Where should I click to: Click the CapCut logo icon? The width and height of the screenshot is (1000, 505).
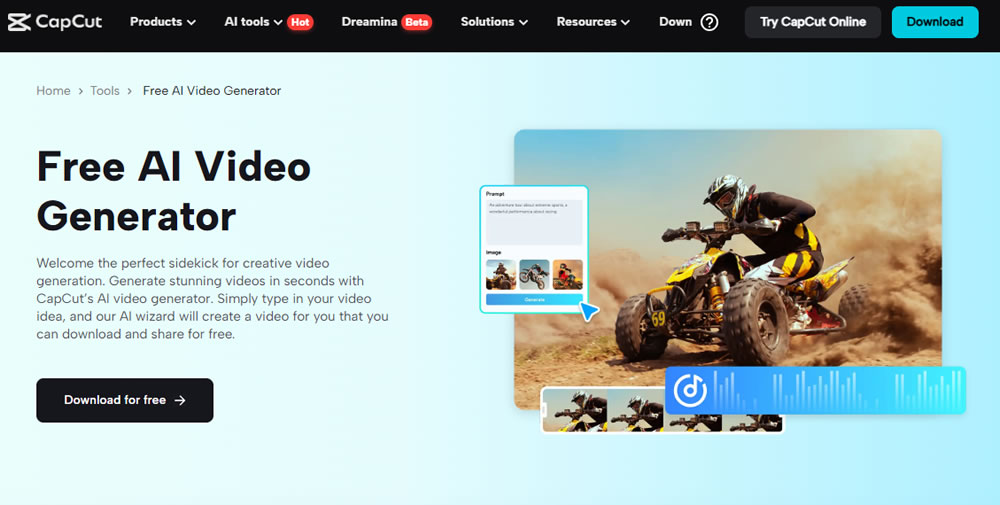click(x=19, y=22)
